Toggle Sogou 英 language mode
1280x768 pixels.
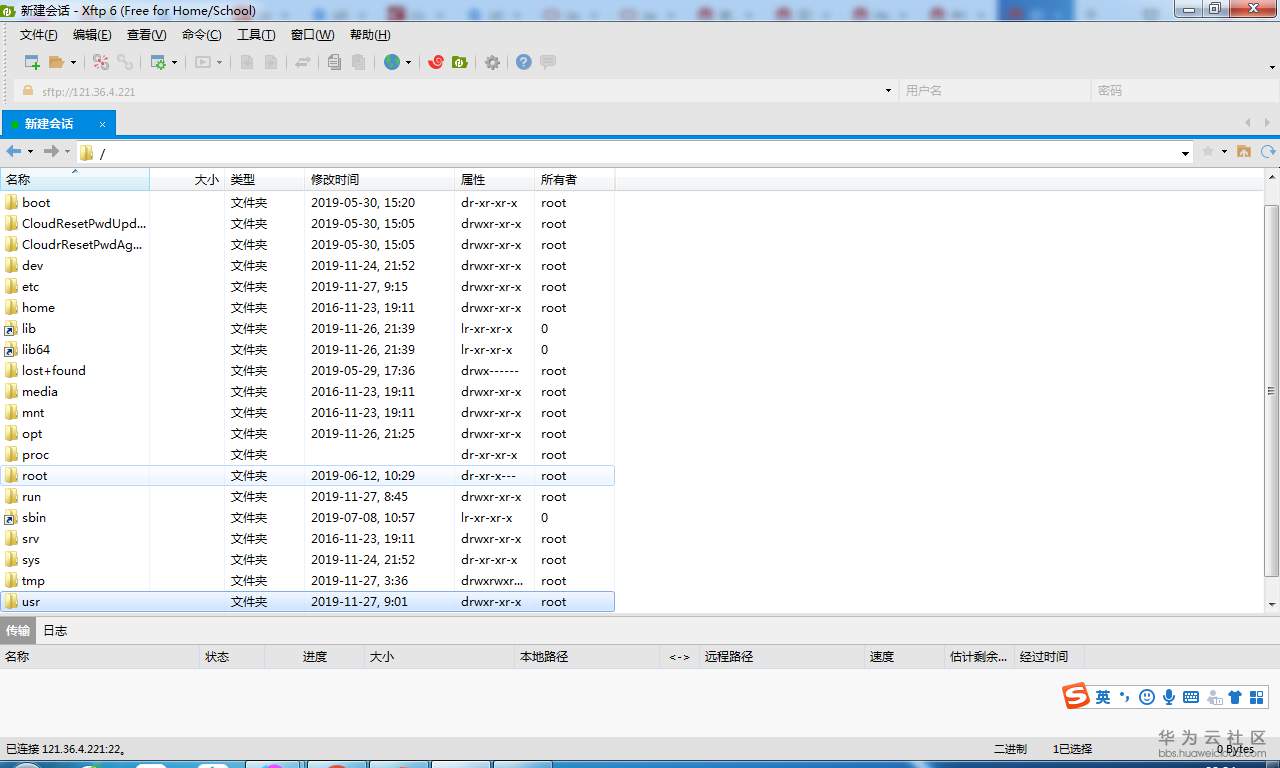[1103, 697]
